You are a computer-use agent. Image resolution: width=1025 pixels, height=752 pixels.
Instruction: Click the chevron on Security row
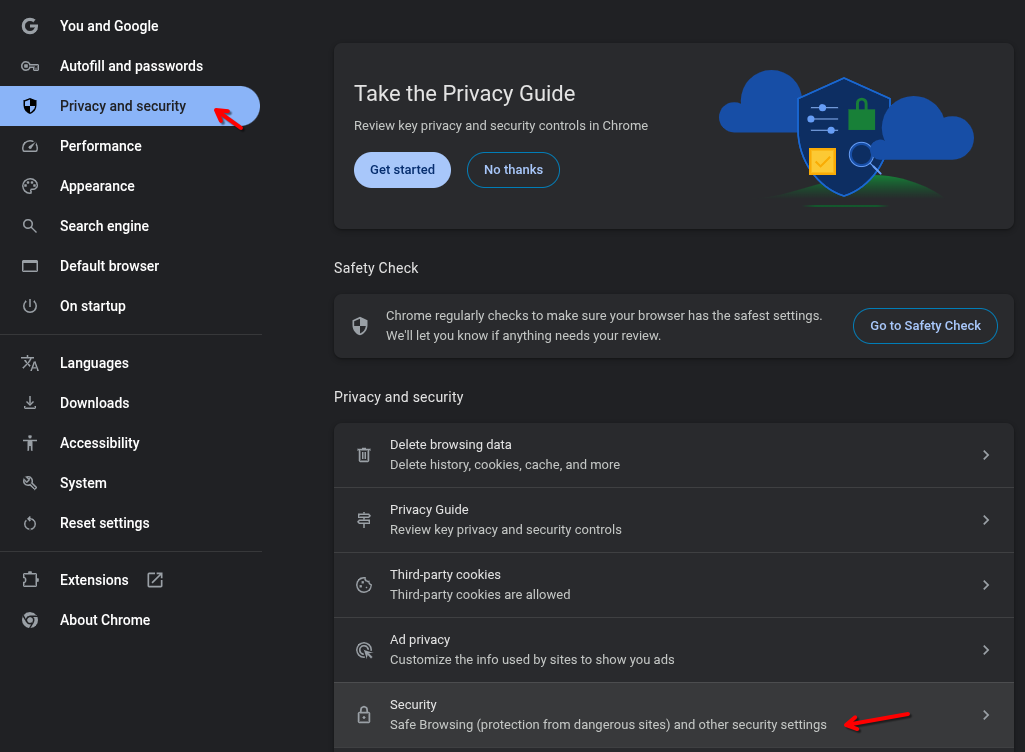point(986,715)
